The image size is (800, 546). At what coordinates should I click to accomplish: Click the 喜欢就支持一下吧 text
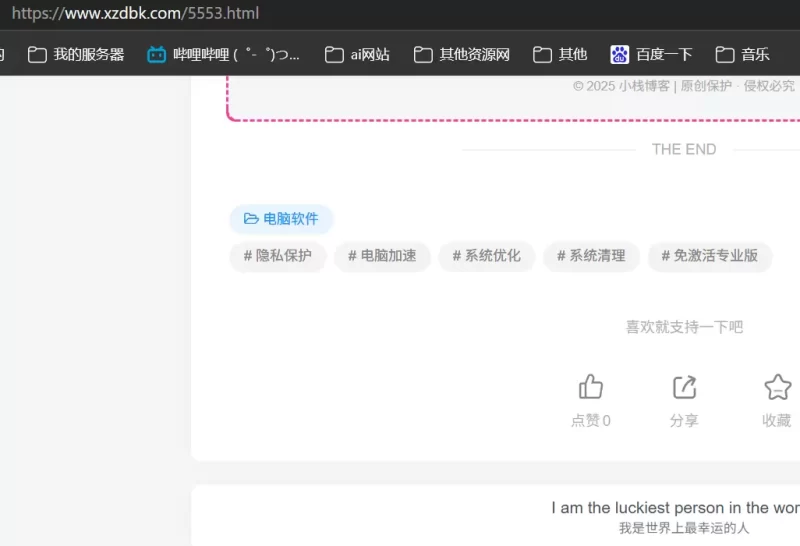click(x=684, y=327)
